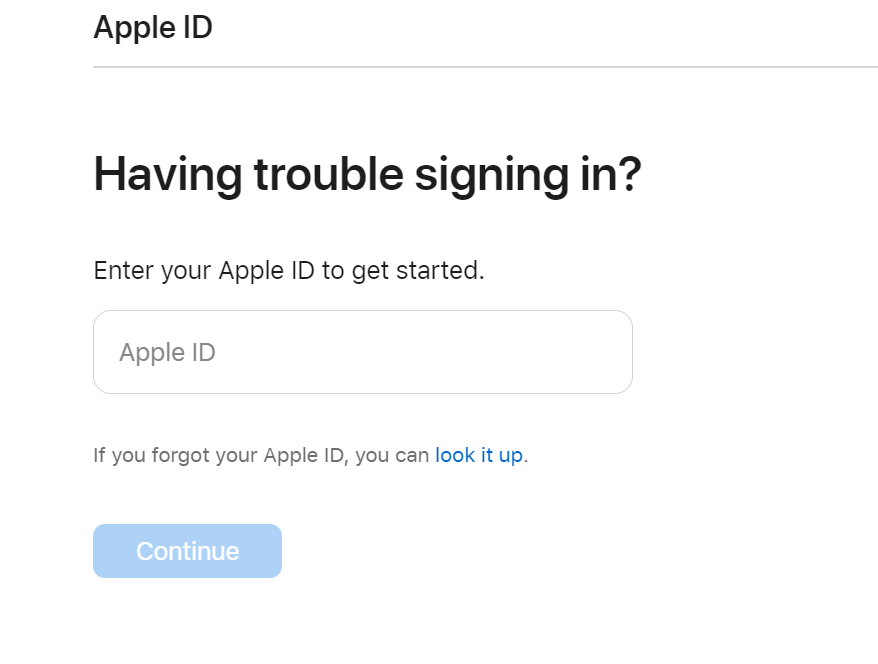Screen dimensions: 878x664
Task: Click the word "Enter" in the instruction
Action: tap(123, 271)
